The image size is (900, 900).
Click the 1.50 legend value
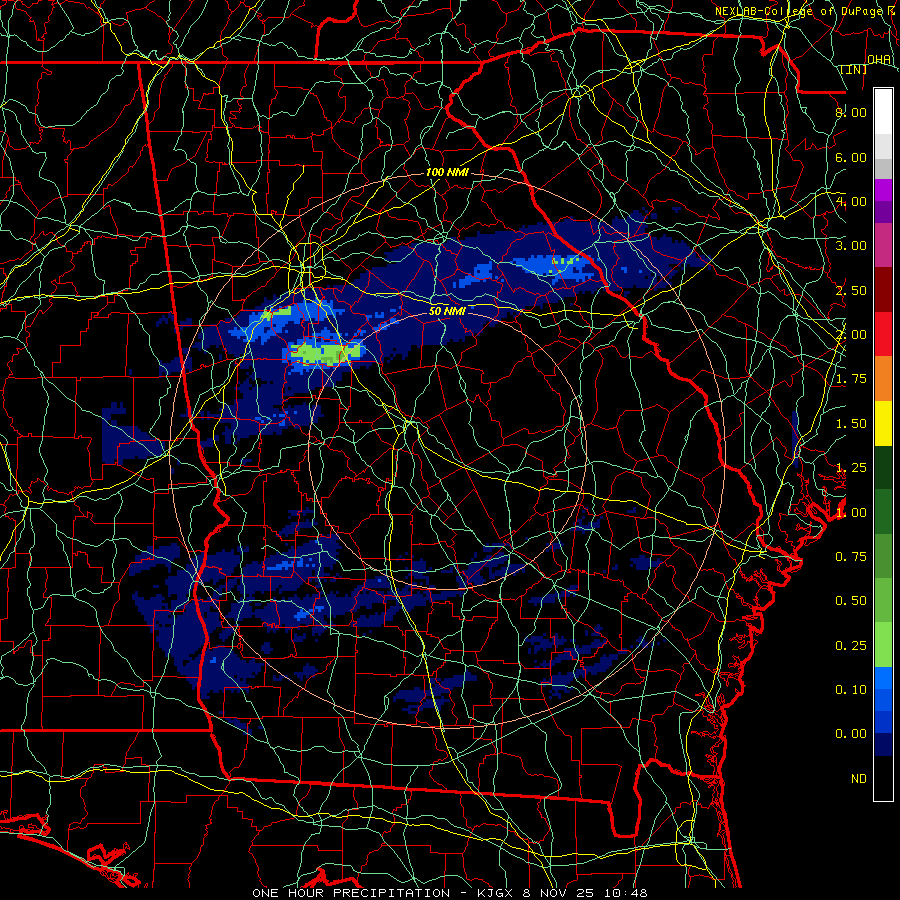(x=851, y=424)
